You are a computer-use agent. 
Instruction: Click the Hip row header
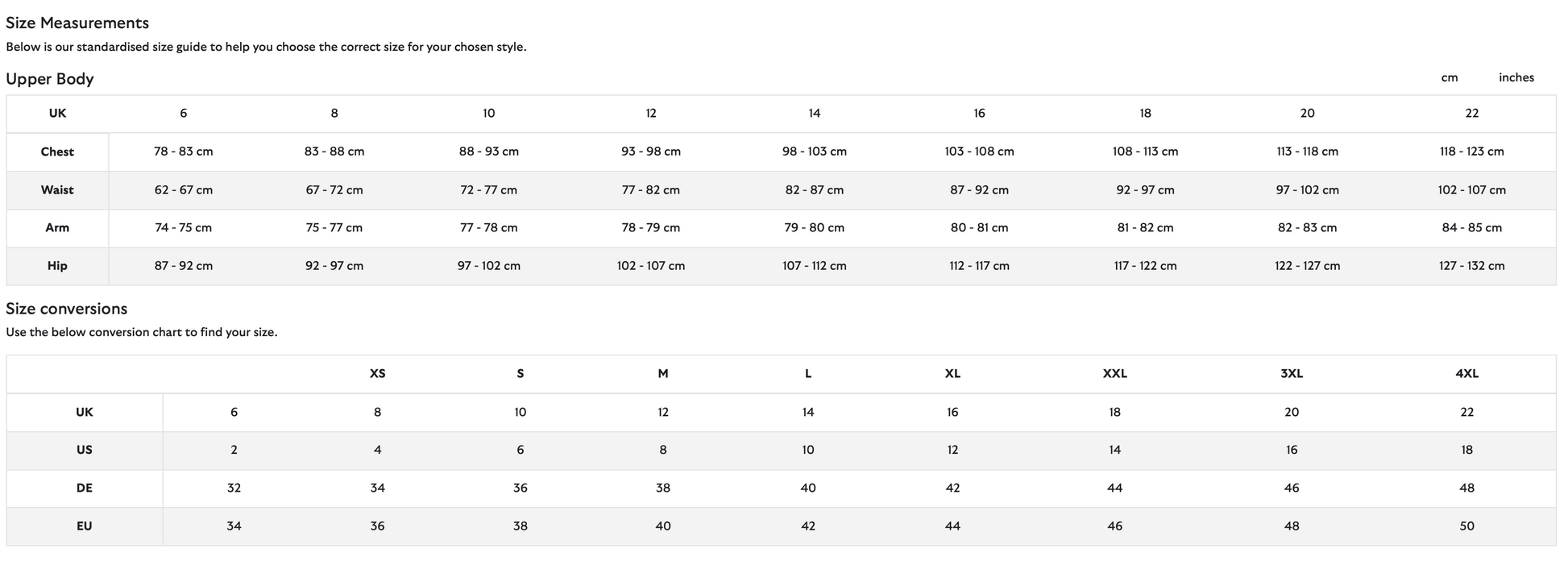coord(57,265)
